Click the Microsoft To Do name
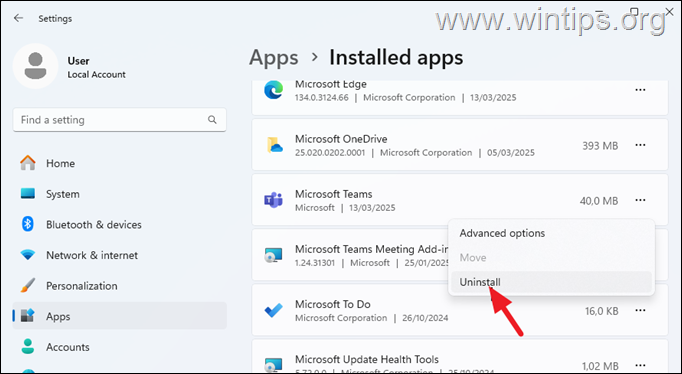Viewport: 682px width, 374px height. 333,304
